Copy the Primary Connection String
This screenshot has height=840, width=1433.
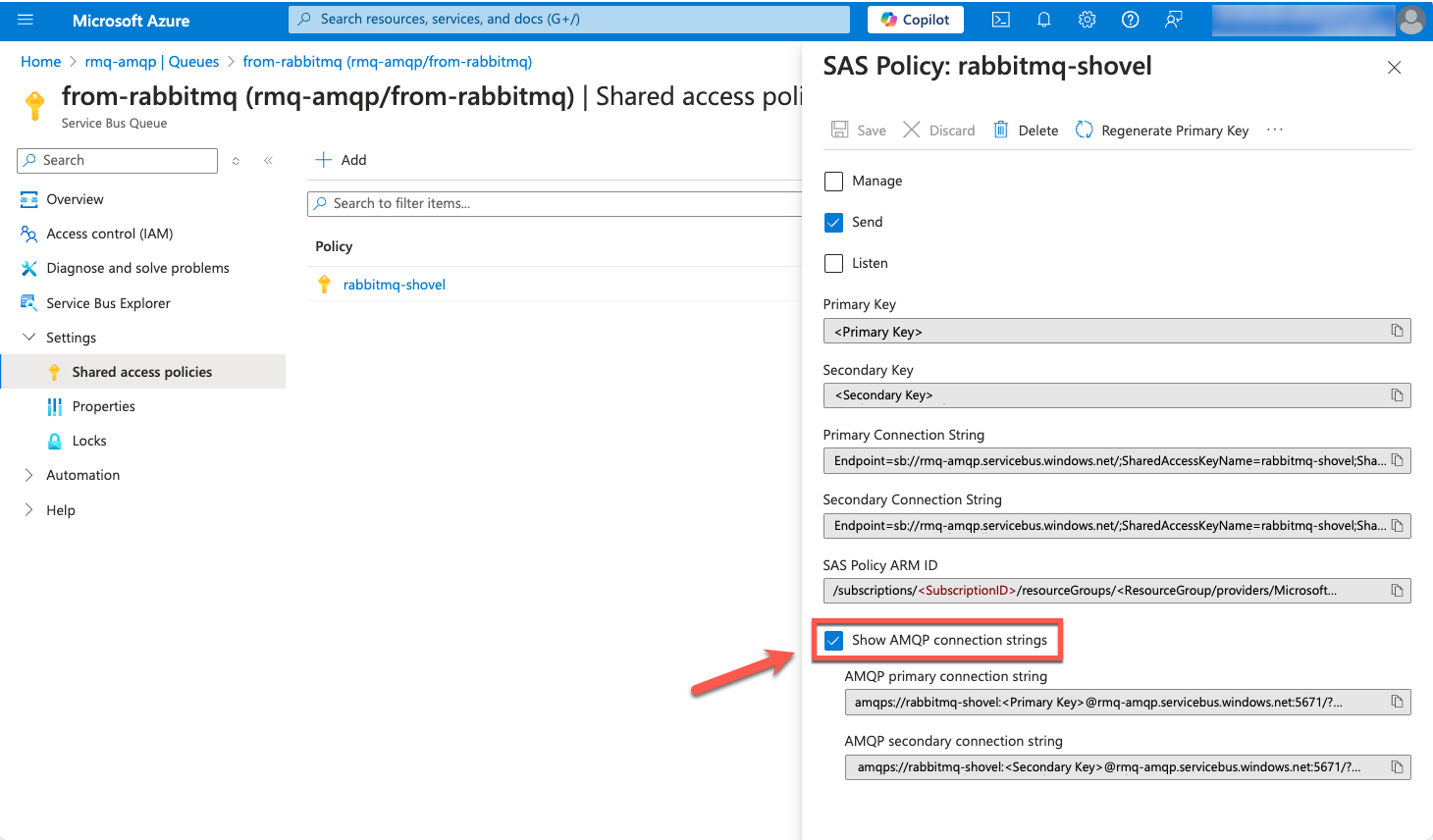1397,459
